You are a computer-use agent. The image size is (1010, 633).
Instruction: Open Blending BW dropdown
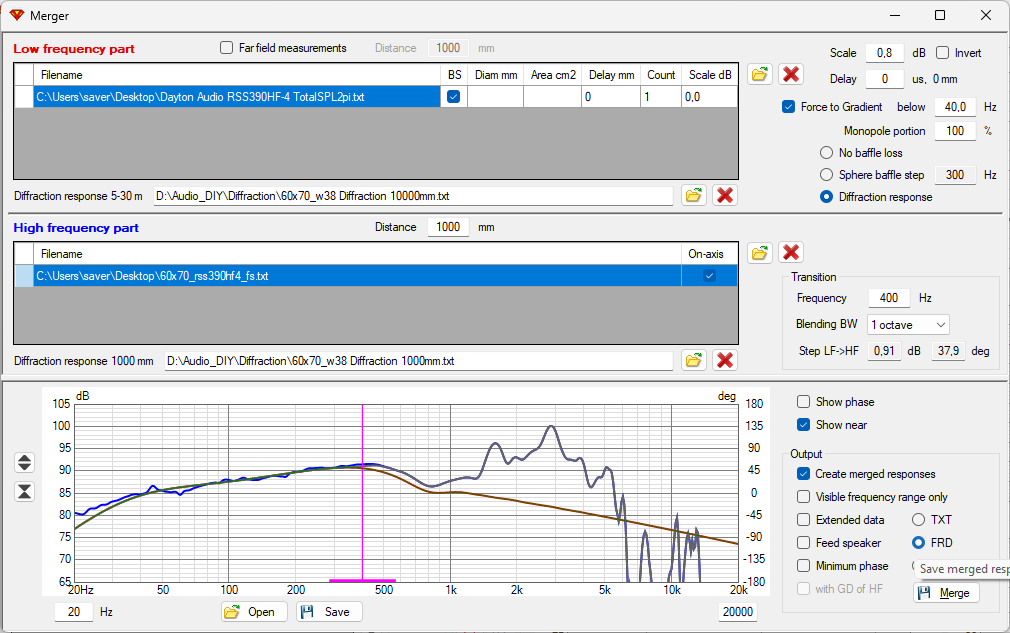[908, 325]
